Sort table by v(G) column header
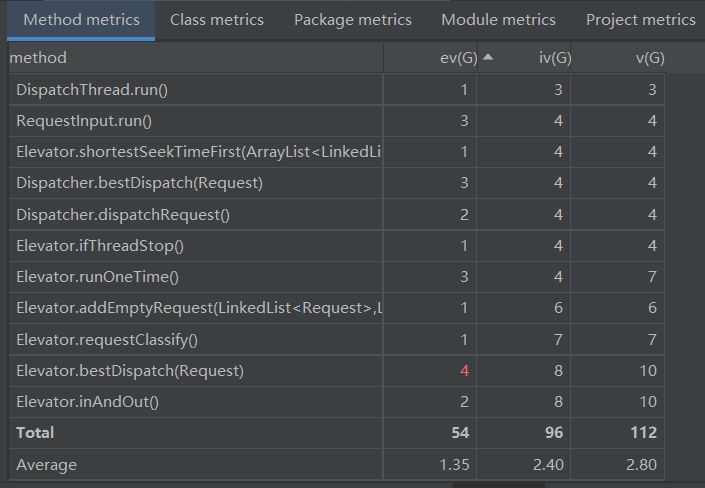705x488 pixels. click(649, 58)
